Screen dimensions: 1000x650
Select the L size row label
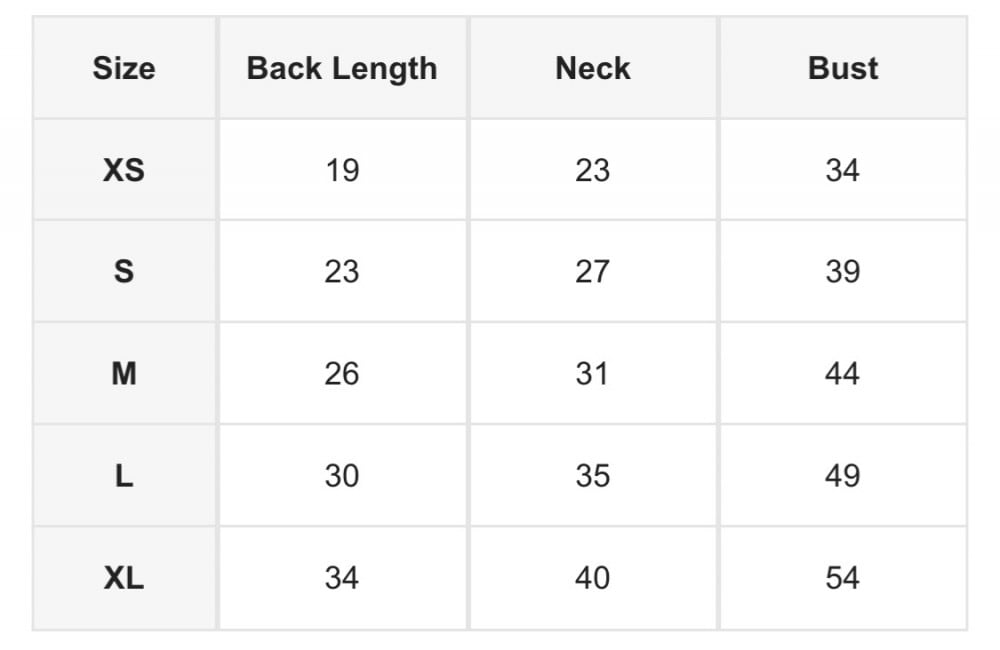coord(124,476)
